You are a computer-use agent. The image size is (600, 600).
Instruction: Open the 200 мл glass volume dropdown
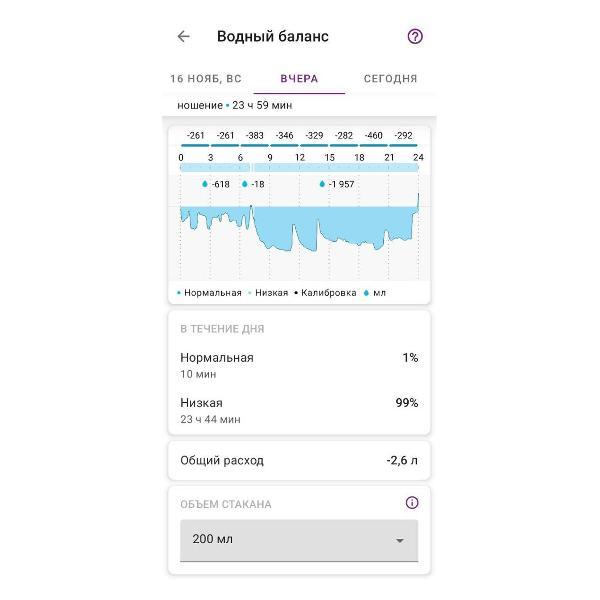point(298,540)
